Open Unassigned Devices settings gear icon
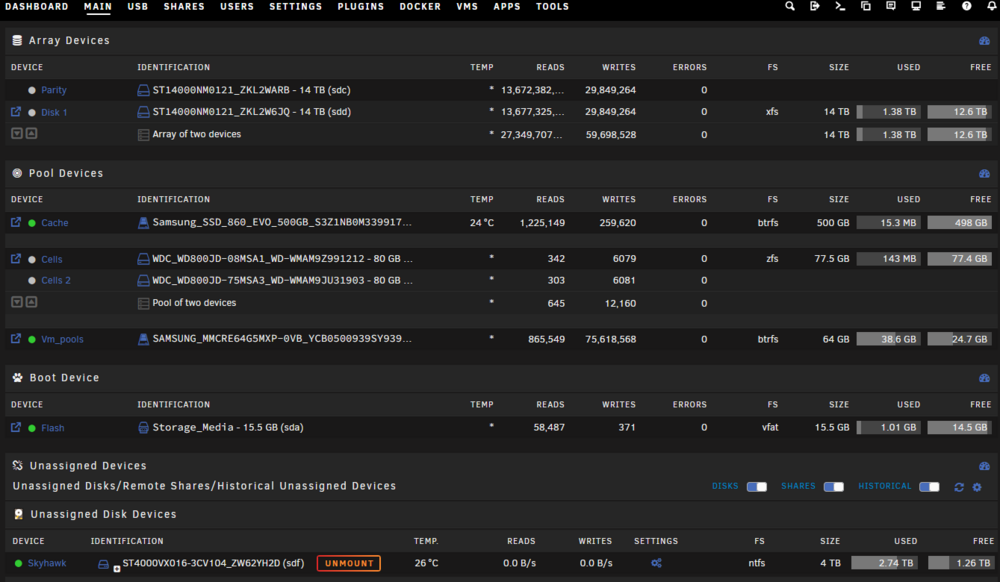 (x=977, y=487)
